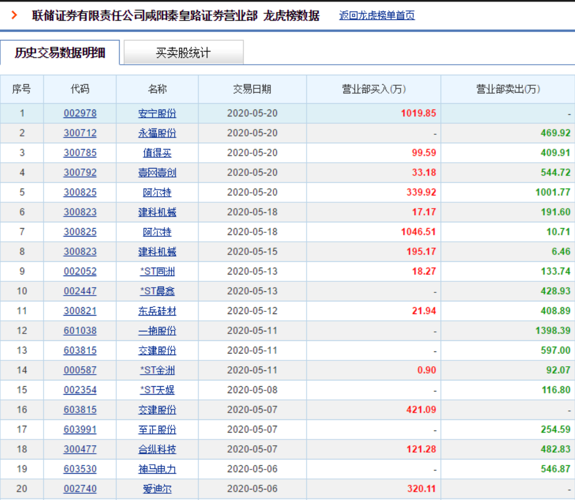Select 历史交易数据明细 tab
This screenshot has width=575, height=500.
[x=60, y=52]
